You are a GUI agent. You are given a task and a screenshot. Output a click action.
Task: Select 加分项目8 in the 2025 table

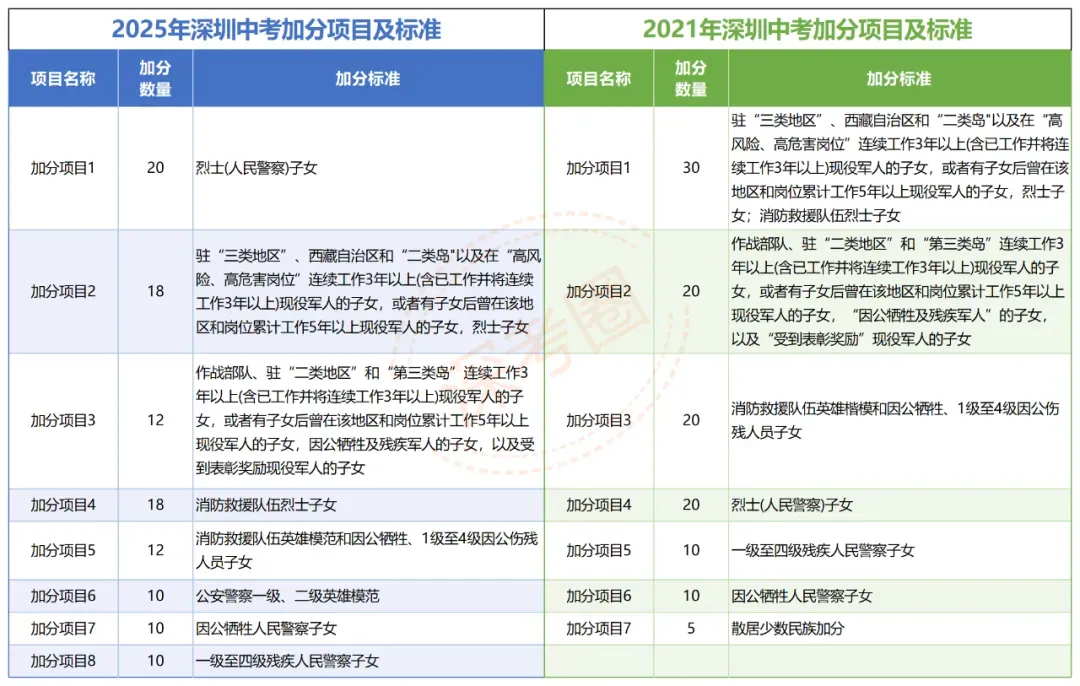(63, 660)
